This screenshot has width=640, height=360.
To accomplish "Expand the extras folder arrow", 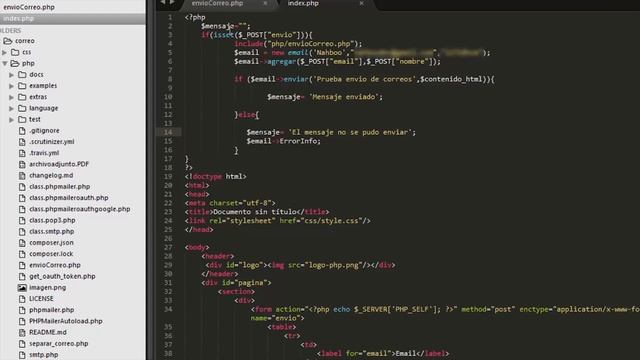I will [11, 97].
